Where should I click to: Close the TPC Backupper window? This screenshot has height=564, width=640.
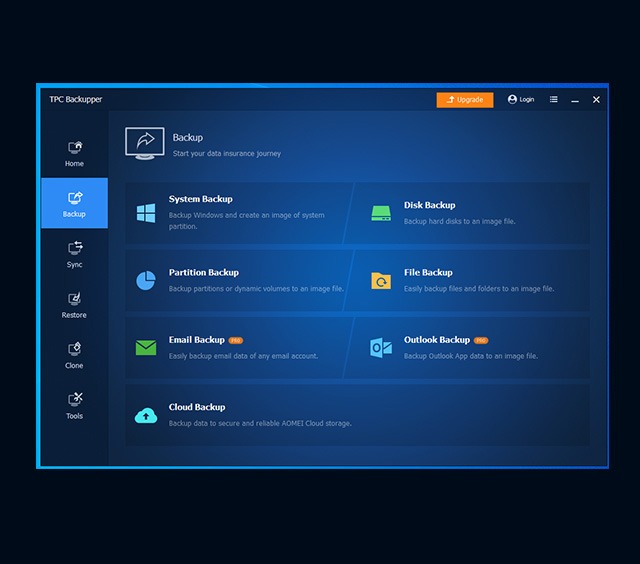tap(596, 100)
